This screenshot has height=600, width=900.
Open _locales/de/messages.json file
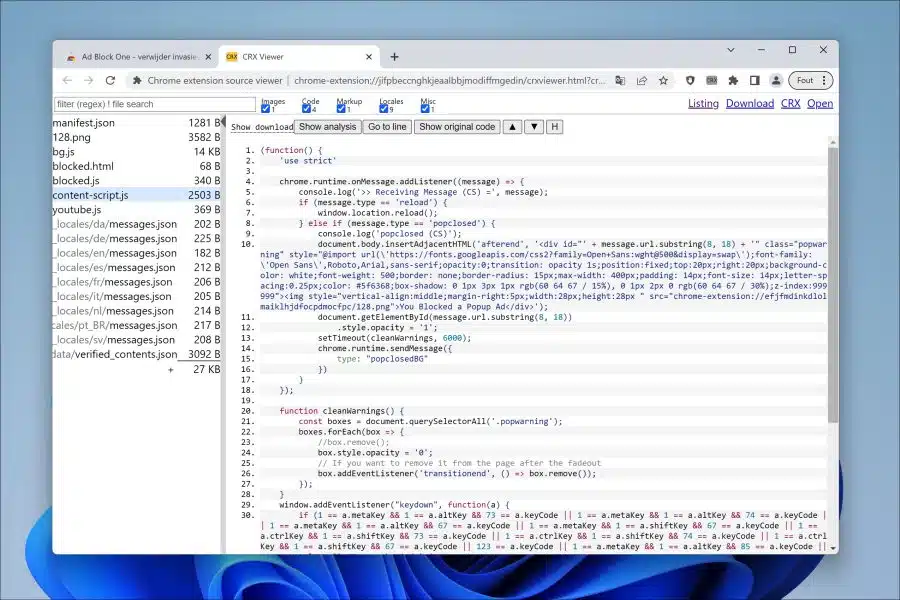(137, 238)
